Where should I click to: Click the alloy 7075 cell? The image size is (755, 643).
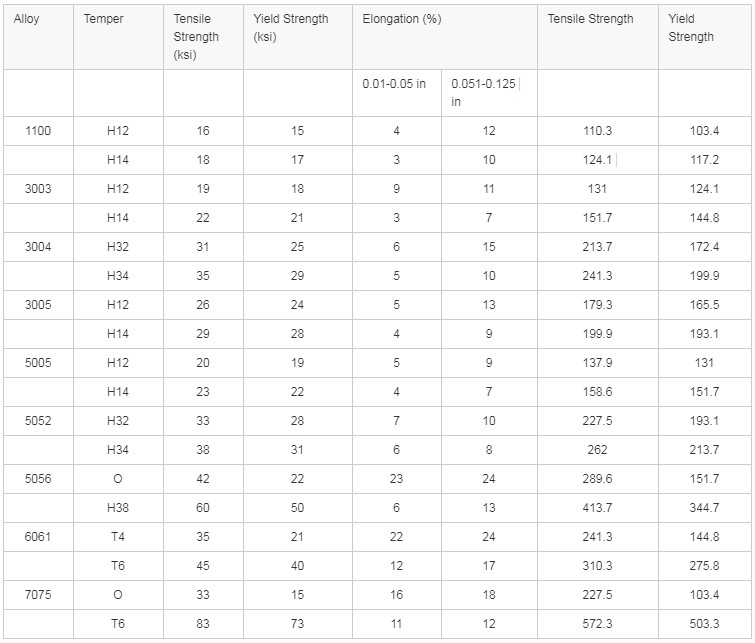(39, 595)
